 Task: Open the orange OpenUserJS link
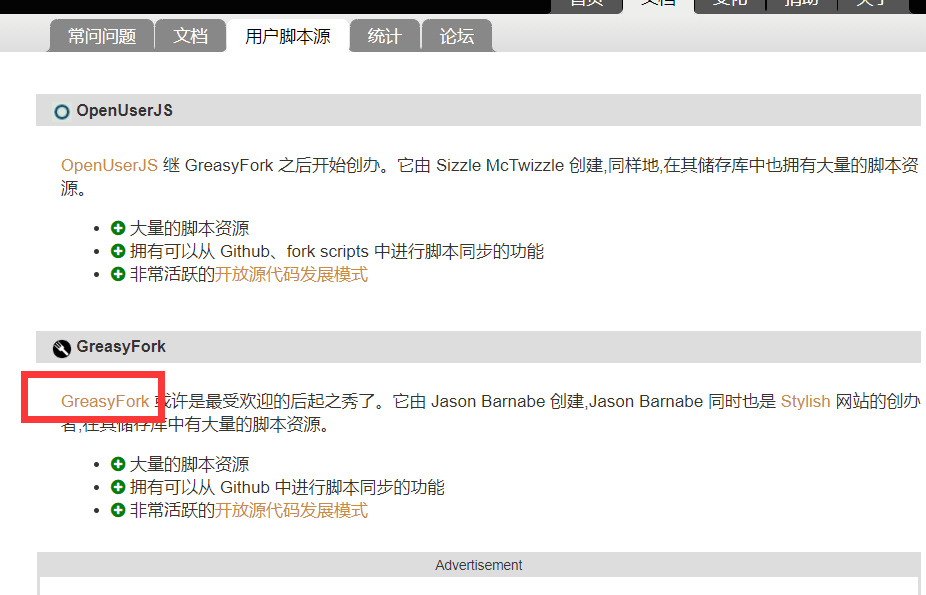pos(109,165)
